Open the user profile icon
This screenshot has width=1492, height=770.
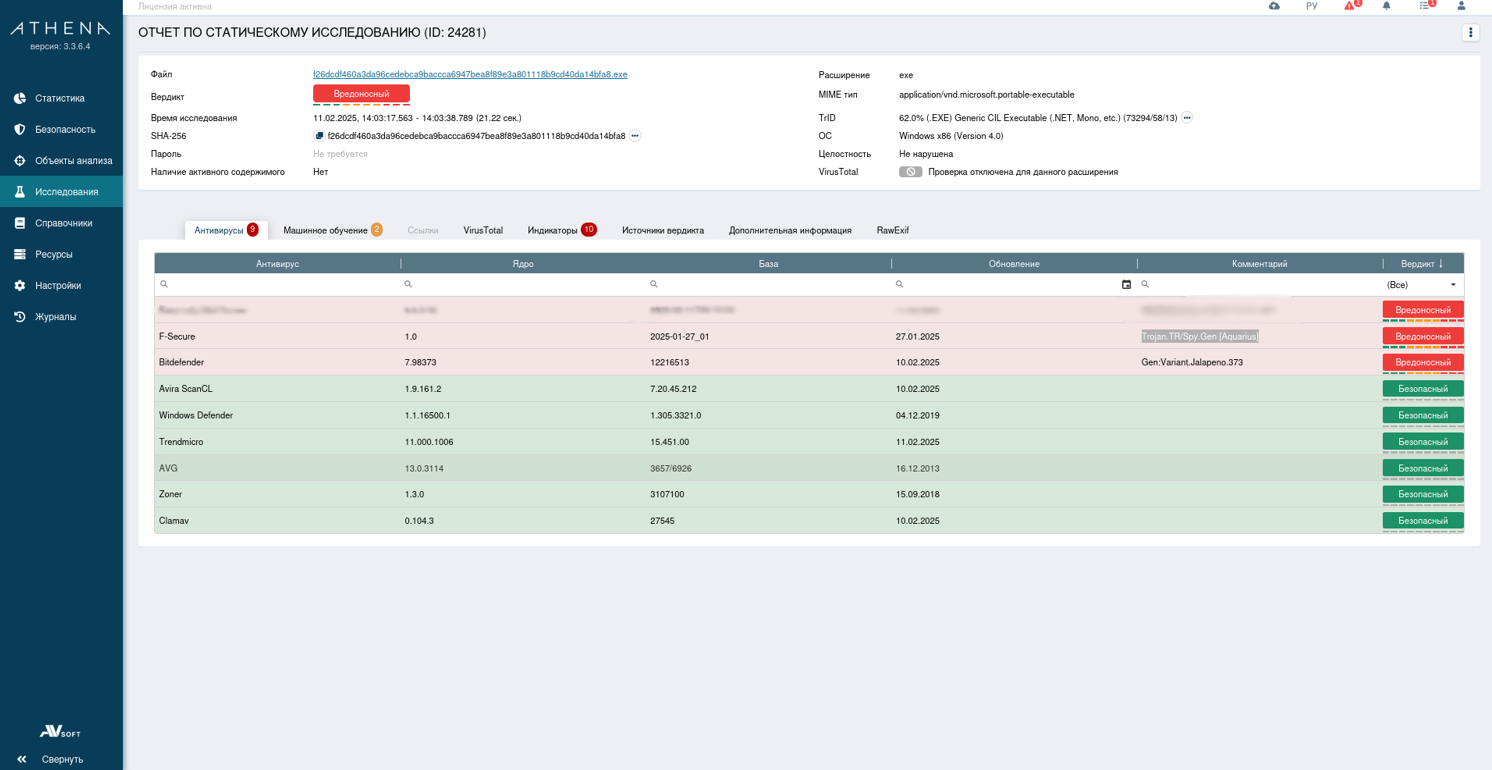click(x=1461, y=6)
